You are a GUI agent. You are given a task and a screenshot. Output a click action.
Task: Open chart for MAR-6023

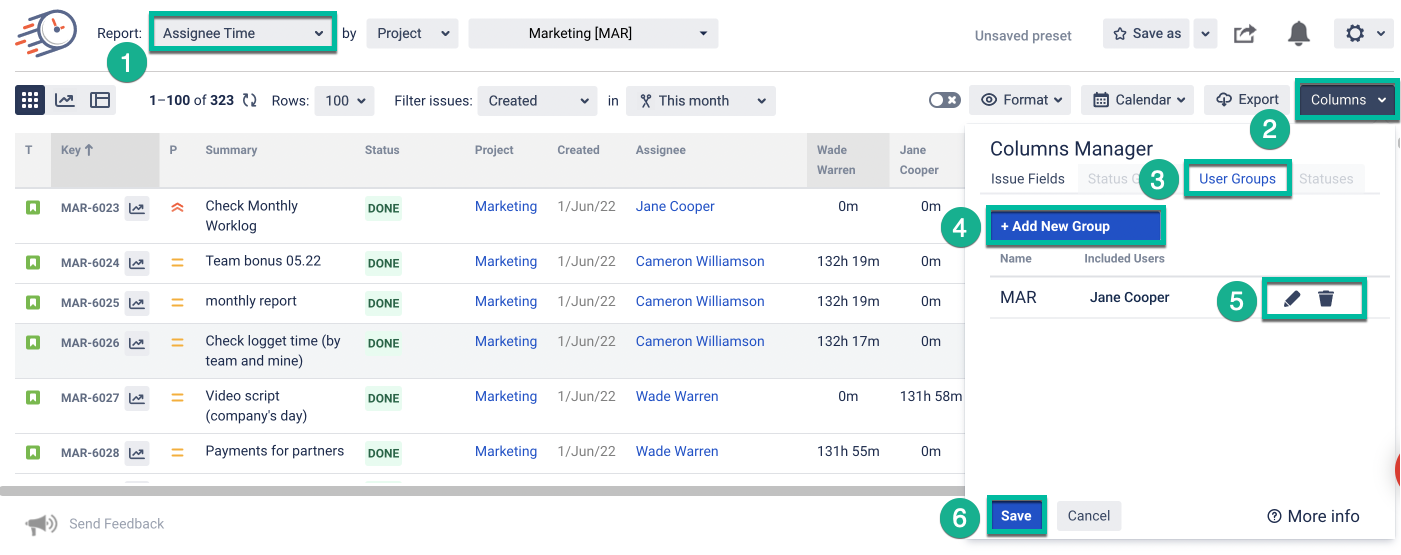click(137, 209)
